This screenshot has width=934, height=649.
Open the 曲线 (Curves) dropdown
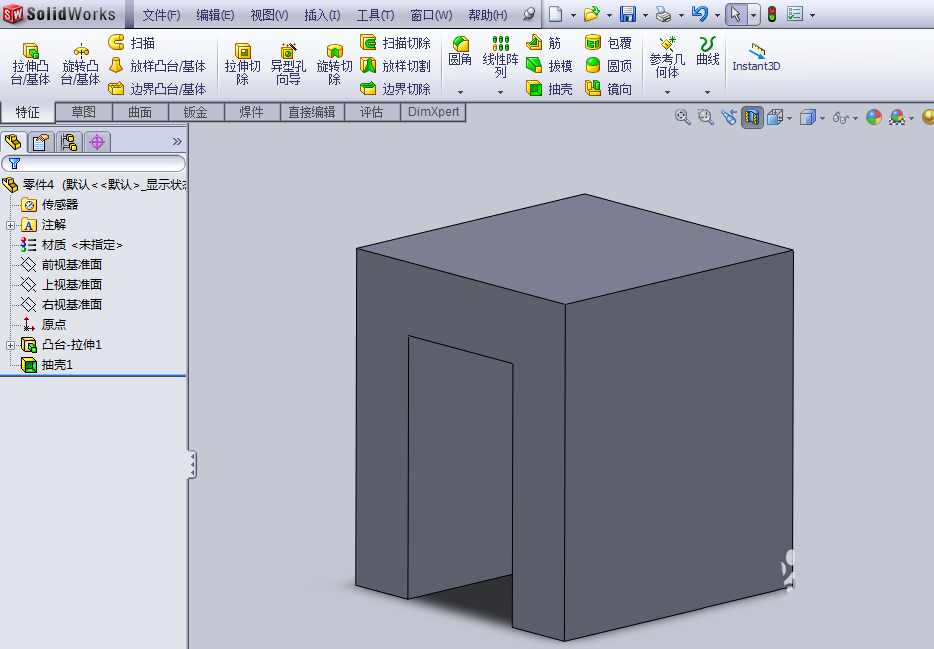coord(707,55)
